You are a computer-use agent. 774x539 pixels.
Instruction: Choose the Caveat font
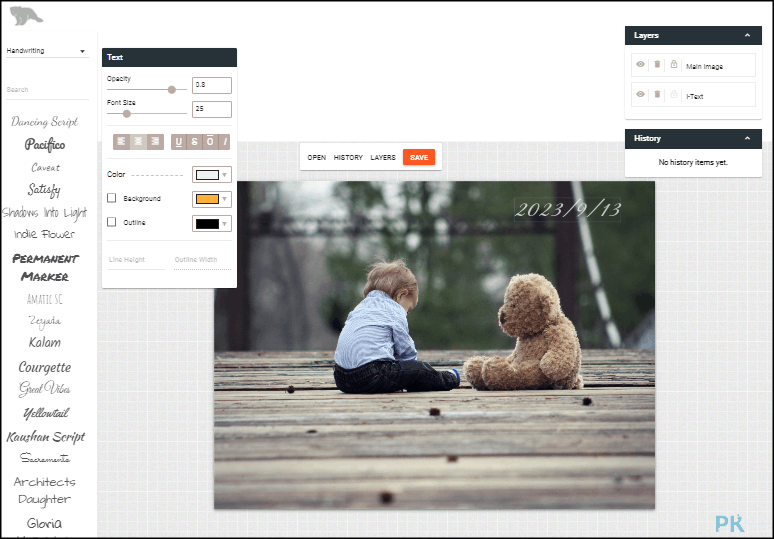coord(45,168)
